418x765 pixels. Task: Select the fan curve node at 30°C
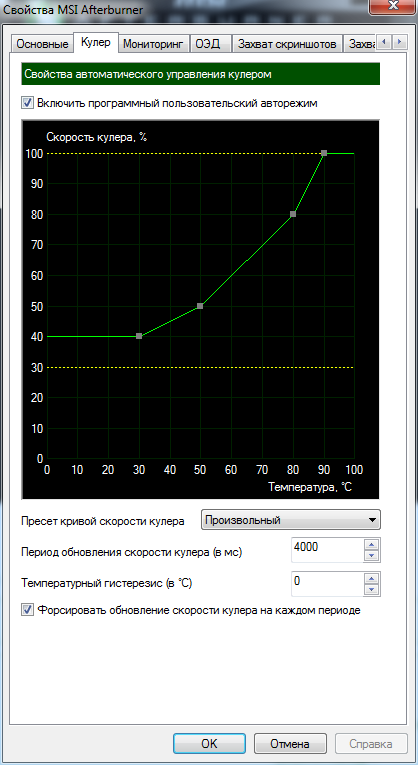click(139, 336)
